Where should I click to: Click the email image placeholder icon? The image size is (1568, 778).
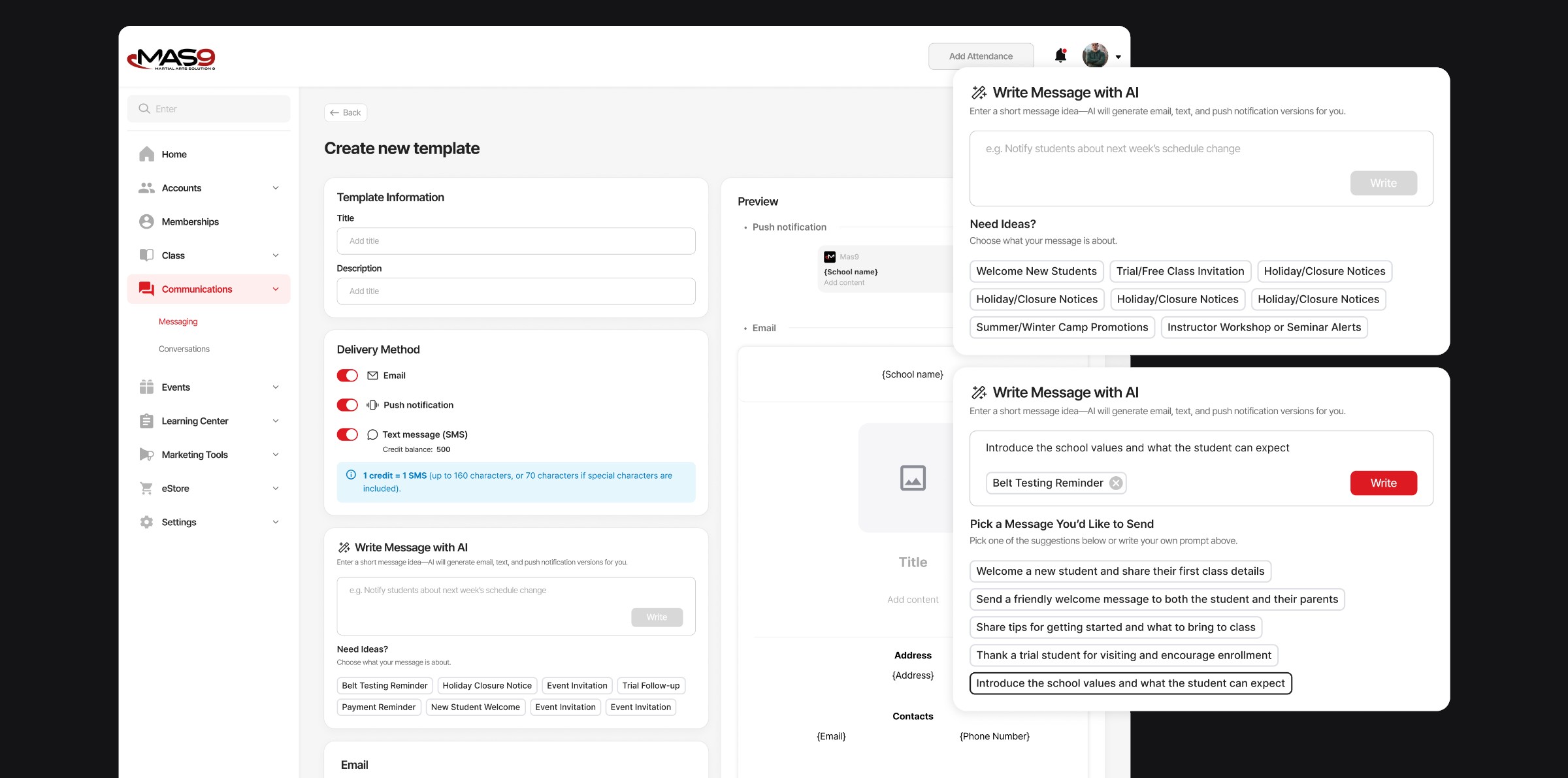[913, 478]
